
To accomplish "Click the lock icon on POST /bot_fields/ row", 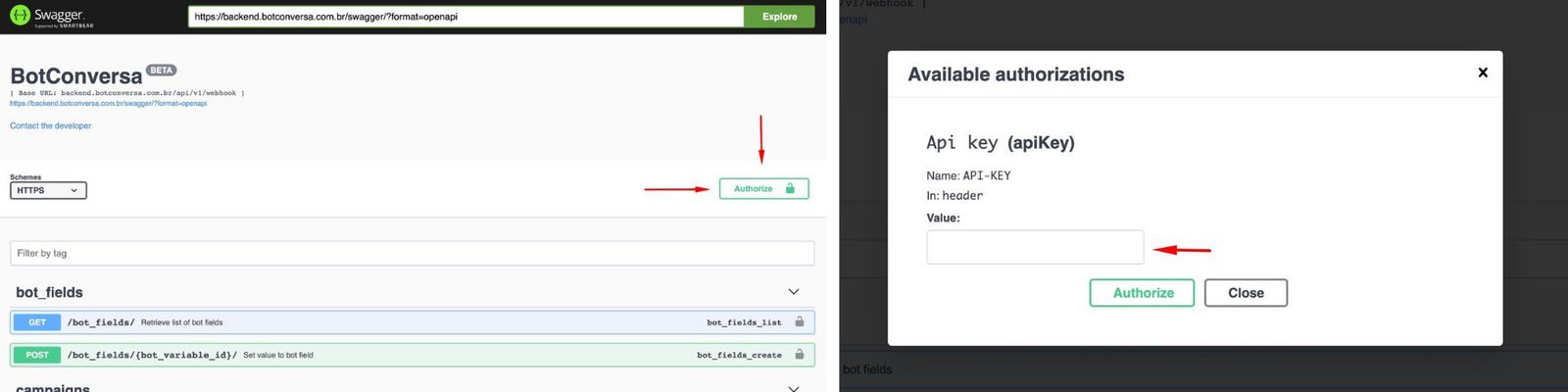I will 800,355.
